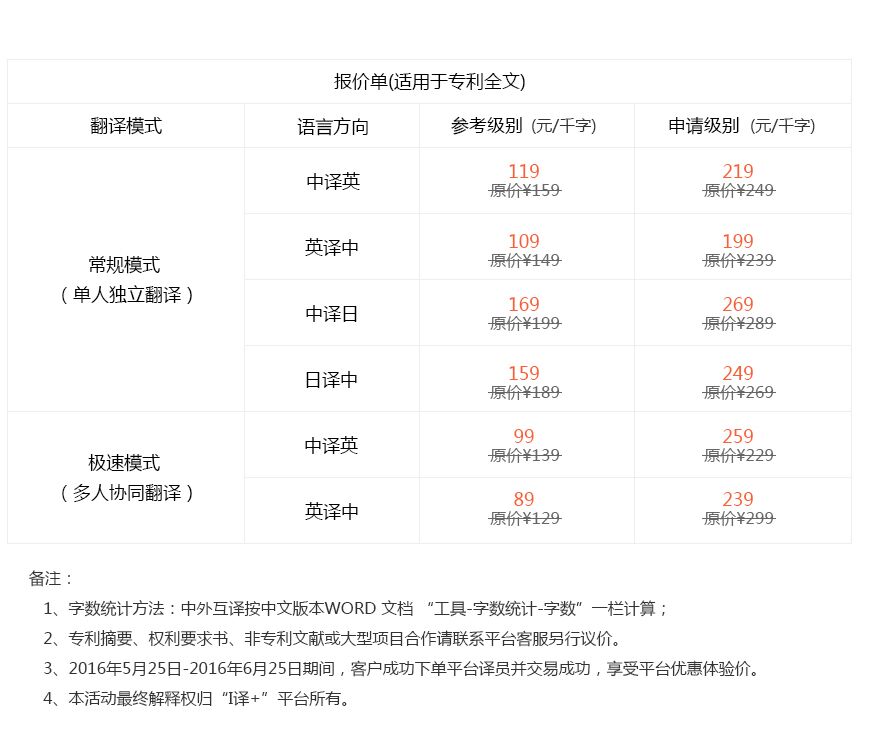
Task: Click the title 报价单(适用于专利全文)
Action: (429, 81)
